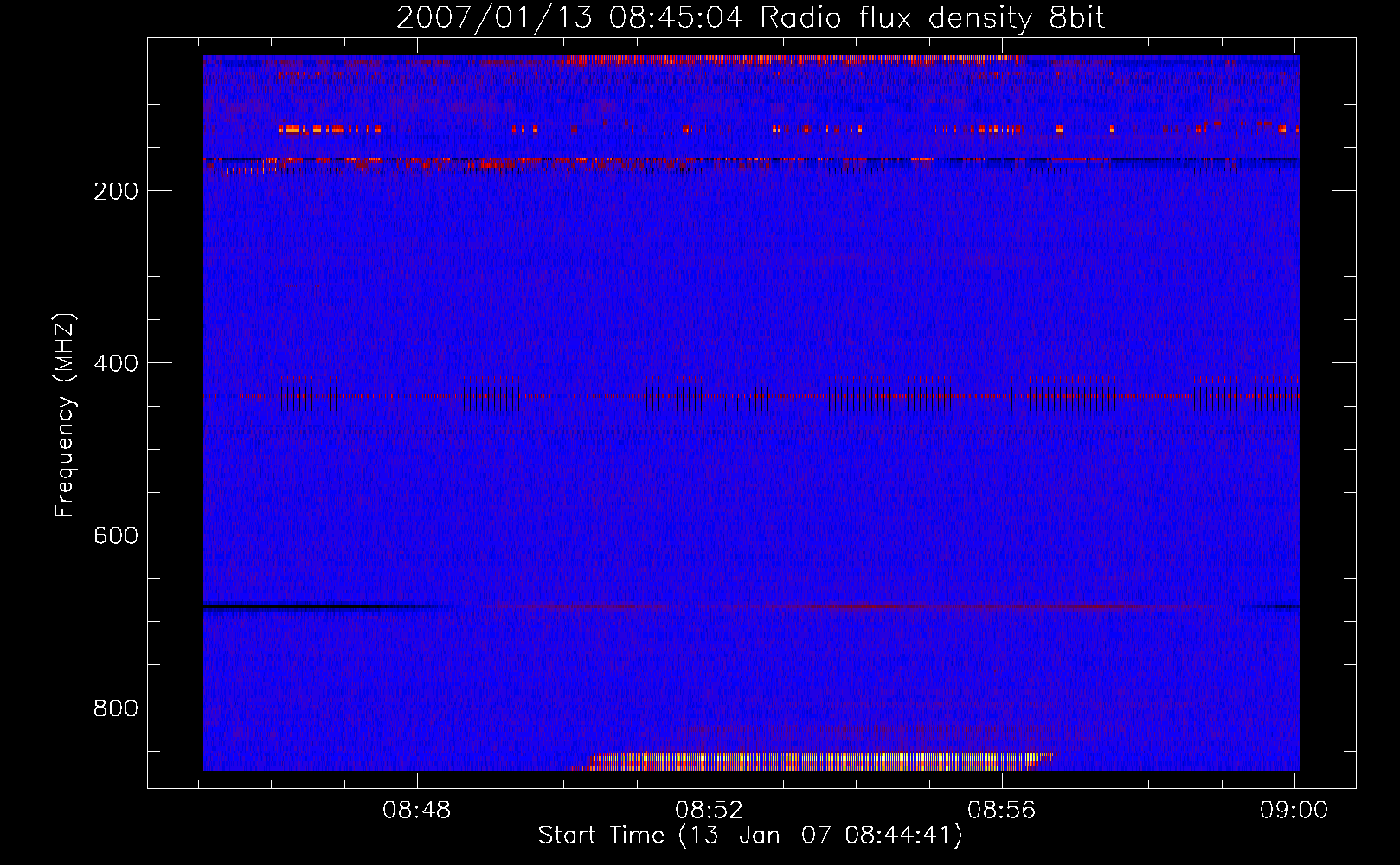Click the 800 frequency tick label
Image resolution: width=1400 pixels, height=865 pixels.
pos(116,708)
